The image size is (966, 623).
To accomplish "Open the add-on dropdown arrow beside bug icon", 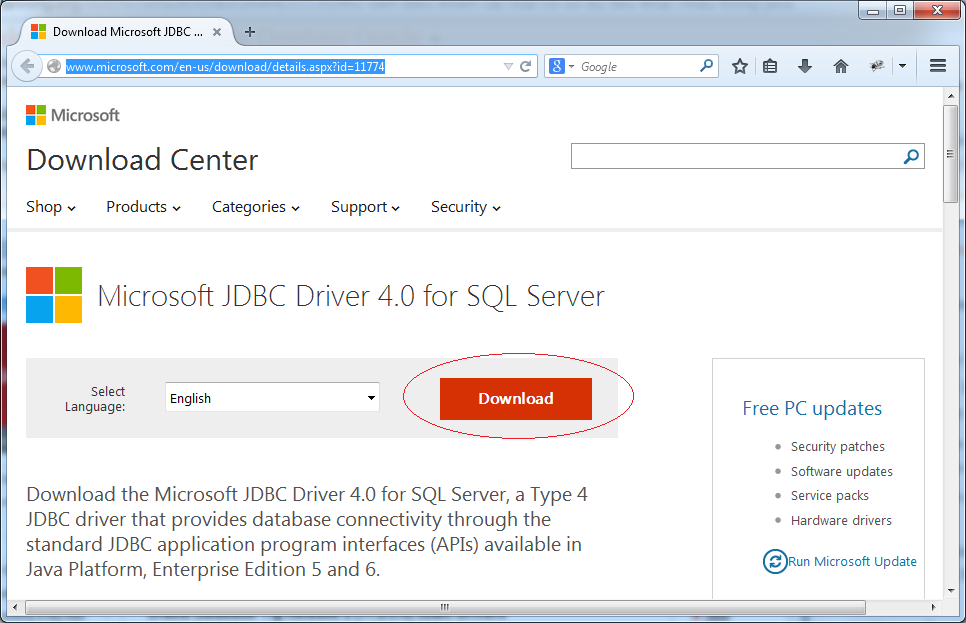I will pos(903,66).
